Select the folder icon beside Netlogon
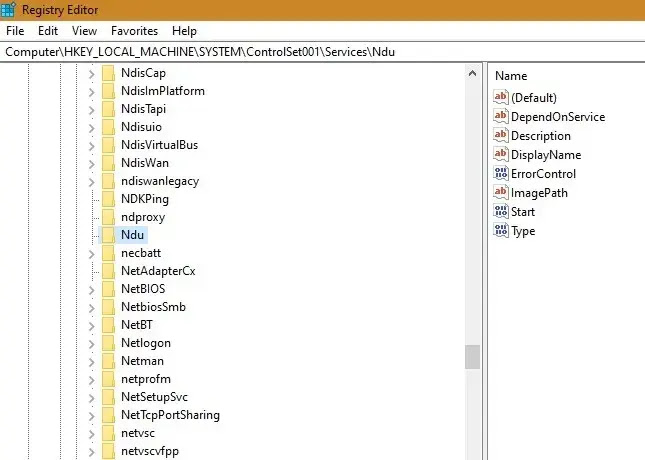 pos(109,343)
